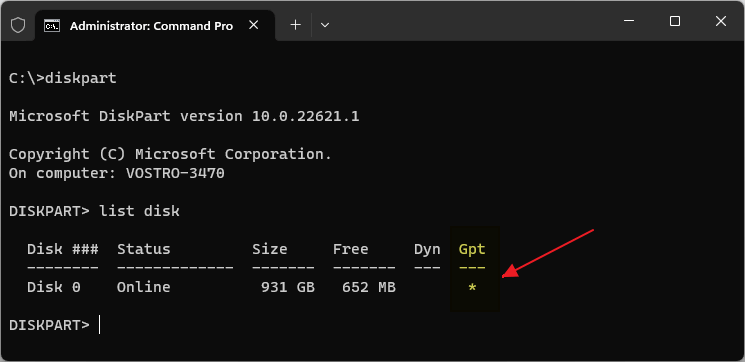The width and height of the screenshot is (745, 362).
Task: Click the 'On computer: VOSTRO-3470' line
Action: coord(116,173)
